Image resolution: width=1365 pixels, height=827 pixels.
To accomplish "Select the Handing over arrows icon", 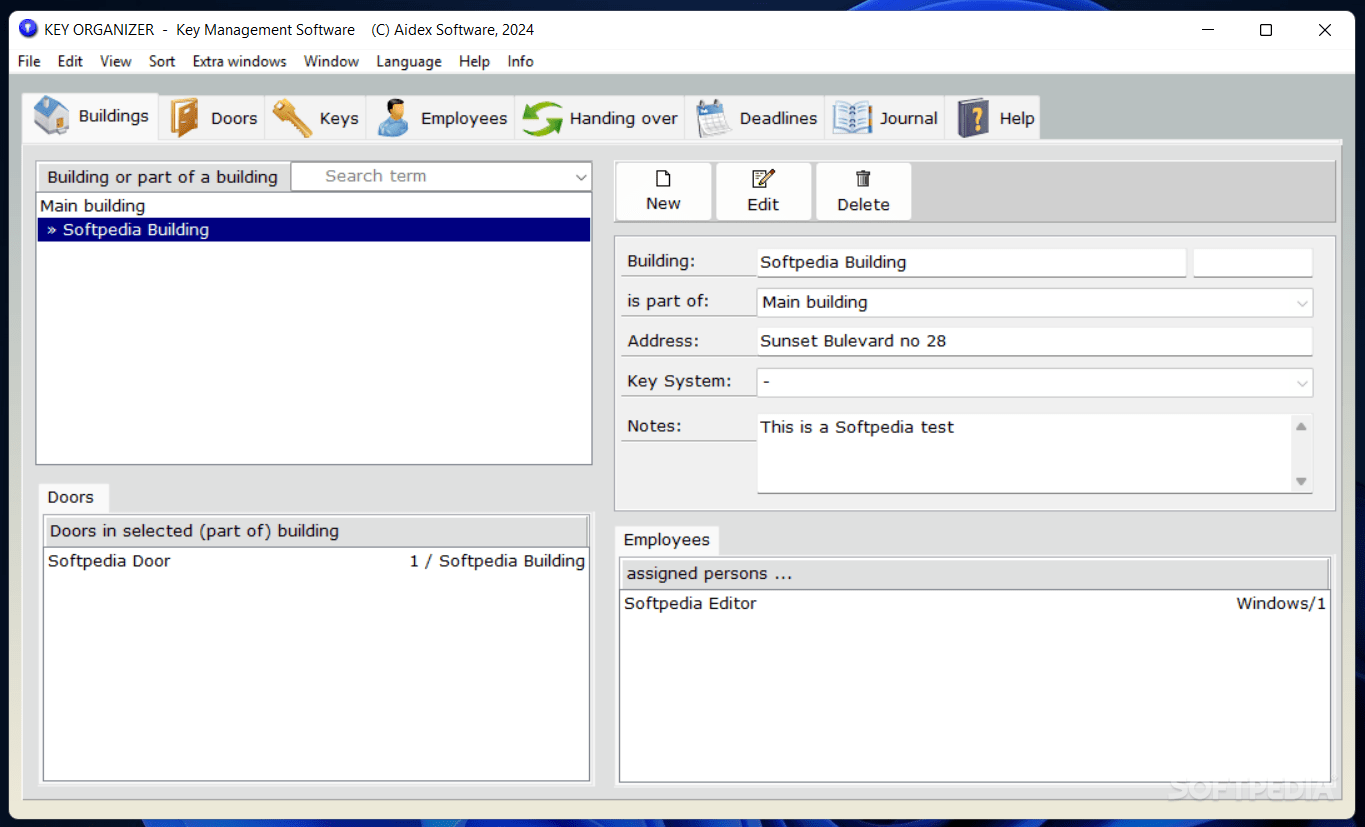I will (x=542, y=116).
